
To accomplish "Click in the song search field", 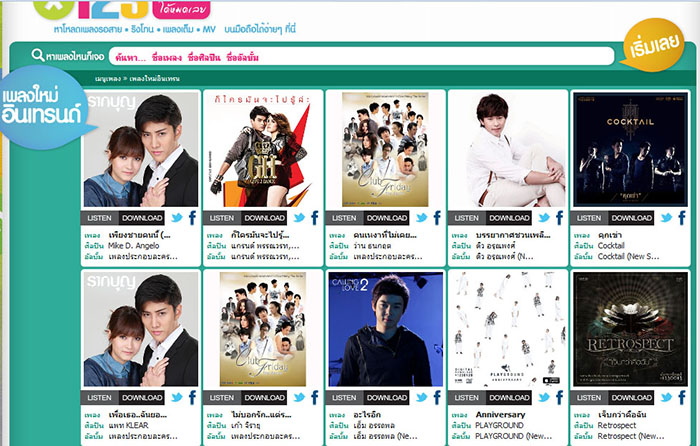I will point(362,57).
